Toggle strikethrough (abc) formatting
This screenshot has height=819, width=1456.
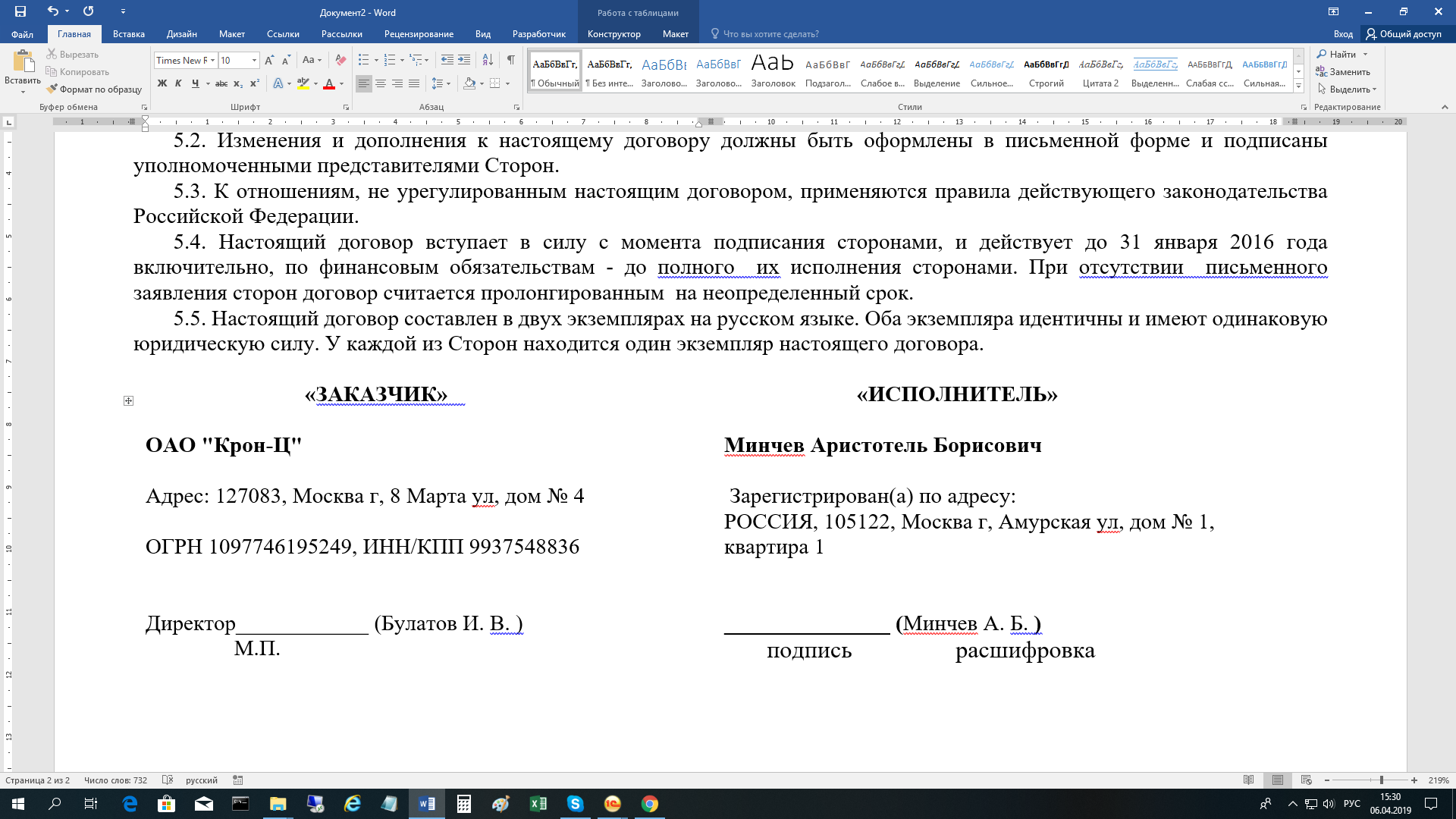pos(221,83)
